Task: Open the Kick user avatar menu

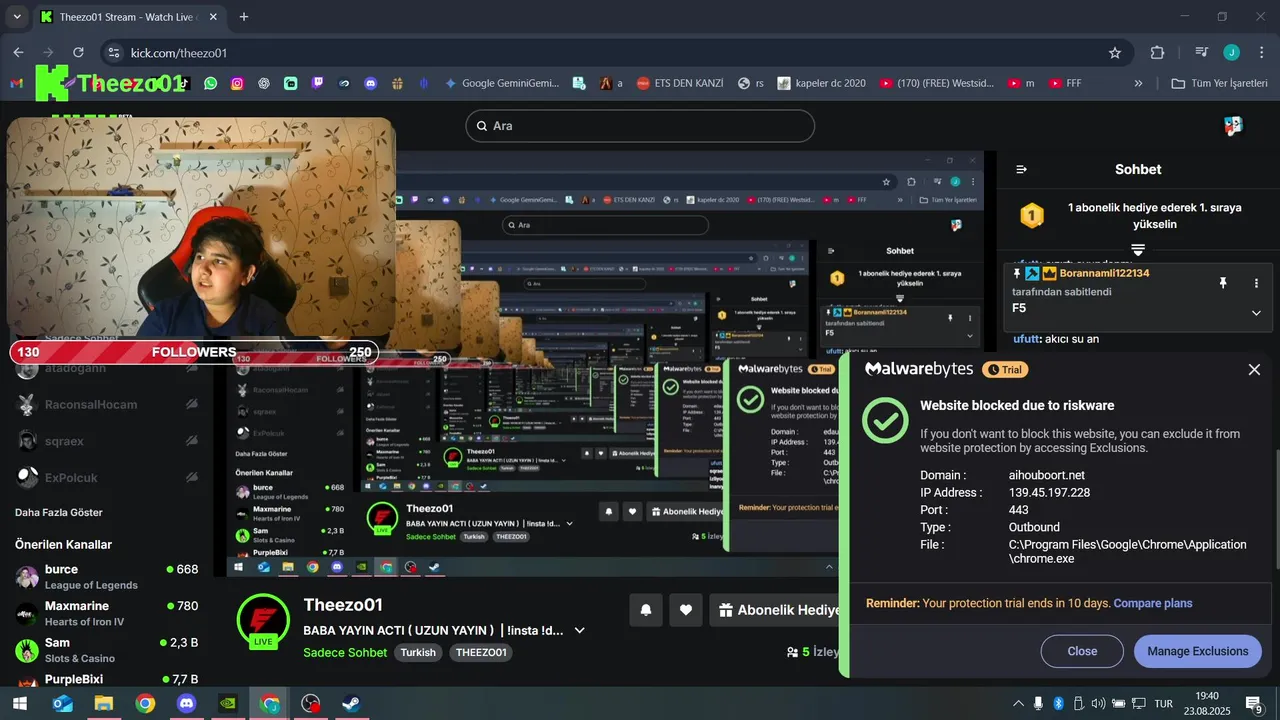Action: pos(1234,126)
